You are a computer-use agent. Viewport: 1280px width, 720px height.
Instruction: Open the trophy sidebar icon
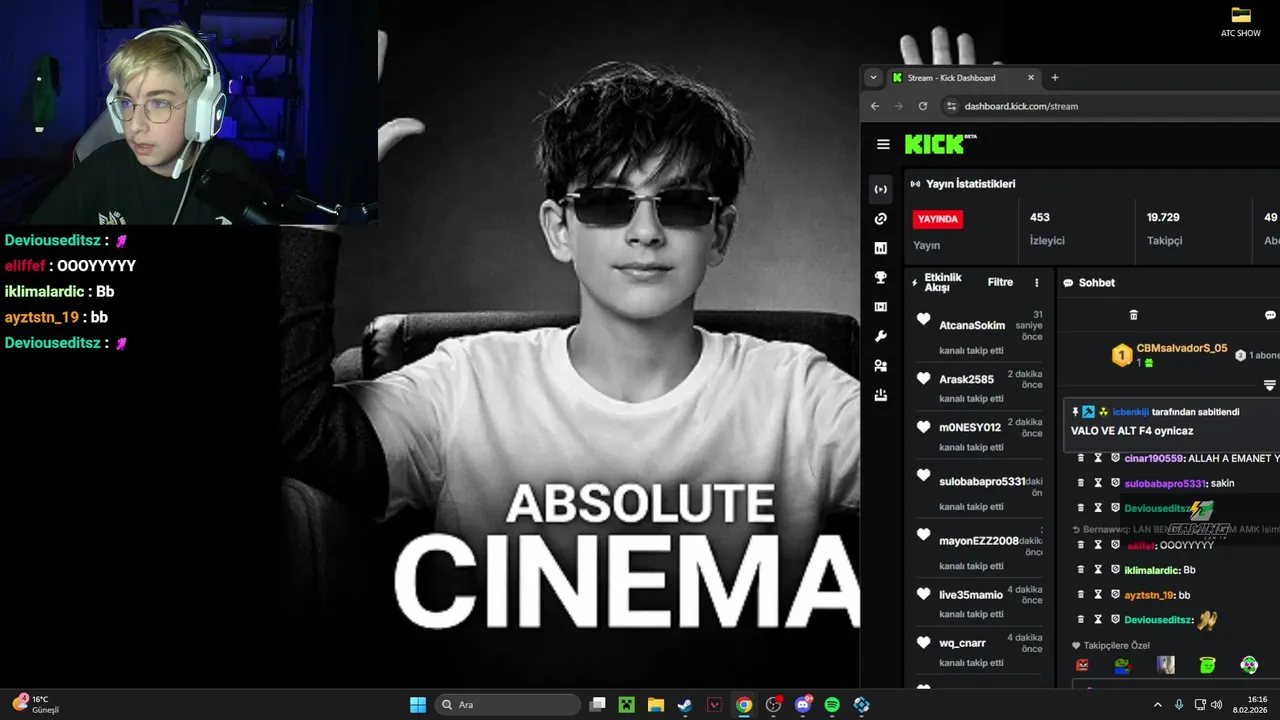coord(881,277)
